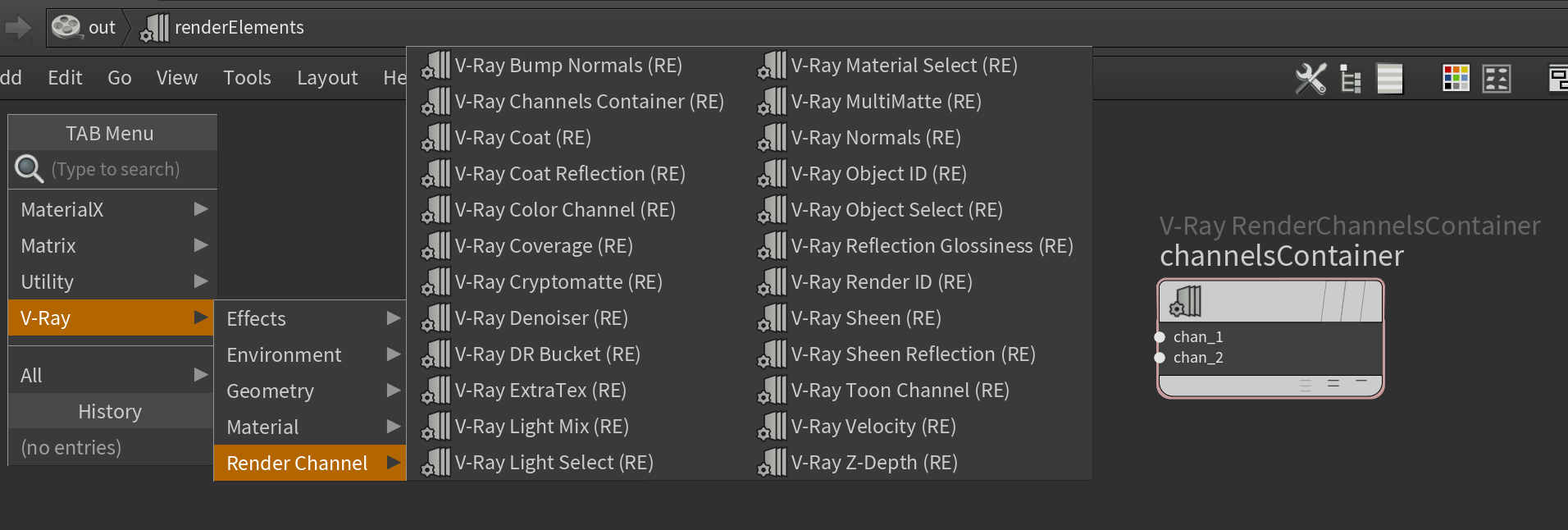Click the list view stacked lines icon
This screenshot has height=530, width=1568.
point(1389,79)
